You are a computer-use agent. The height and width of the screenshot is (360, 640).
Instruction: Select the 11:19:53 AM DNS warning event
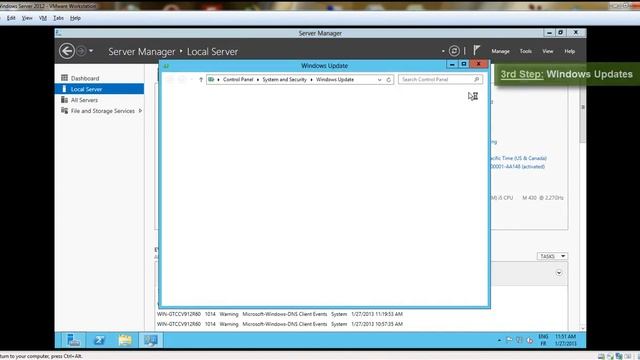pos(280,314)
